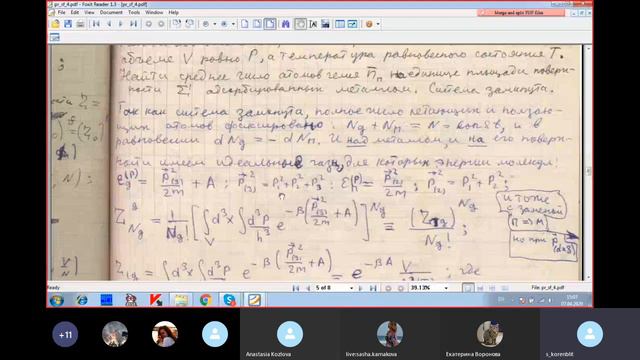This screenshot has width=640, height=360.
Task: Click the navigation panel icon below toolbar
Action: click(x=55, y=37)
